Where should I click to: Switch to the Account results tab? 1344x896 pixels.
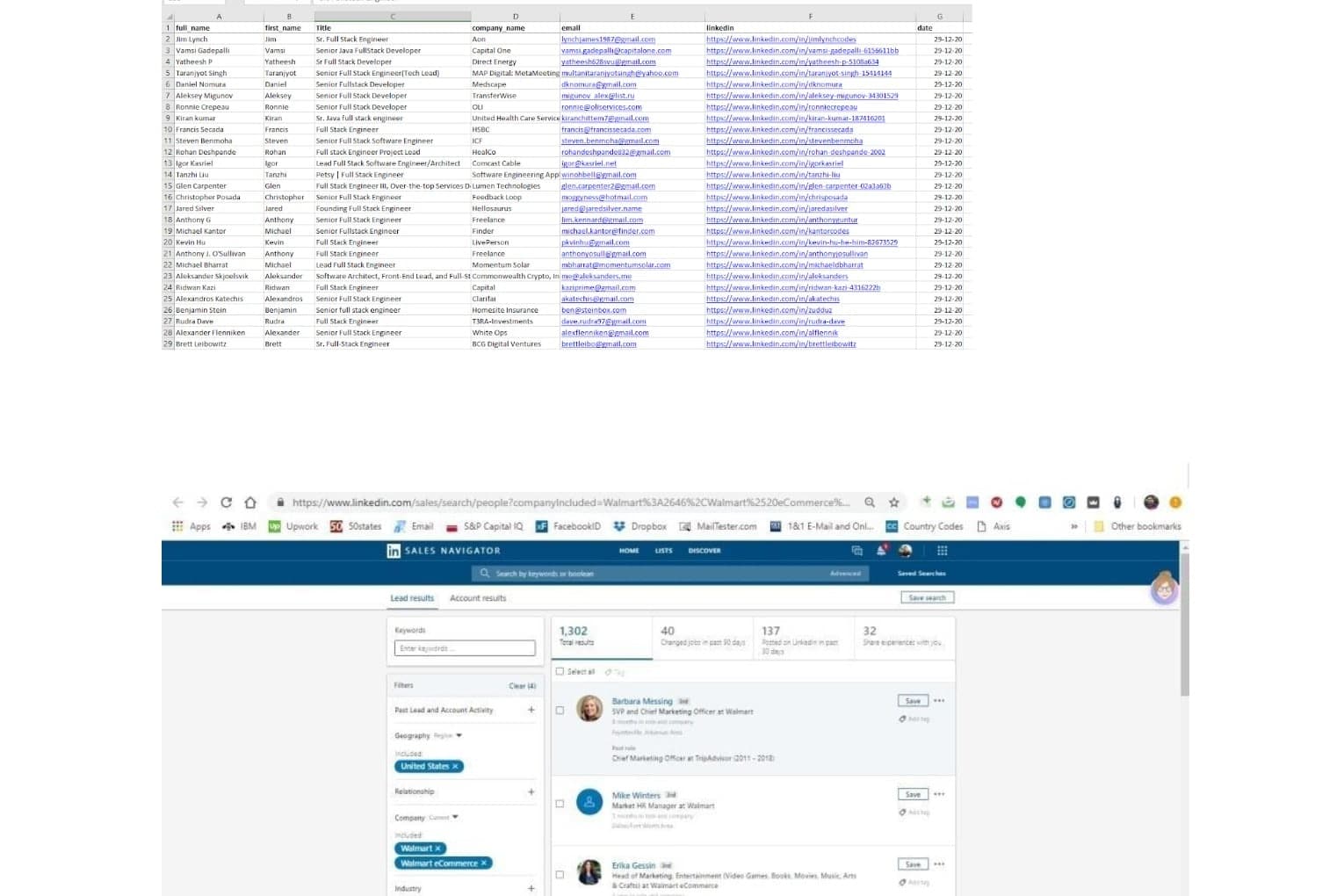coord(478,598)
